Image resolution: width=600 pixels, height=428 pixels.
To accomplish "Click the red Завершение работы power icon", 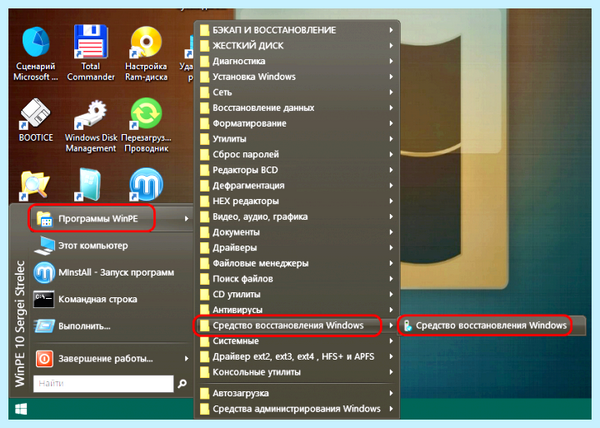I will (44, 358).
